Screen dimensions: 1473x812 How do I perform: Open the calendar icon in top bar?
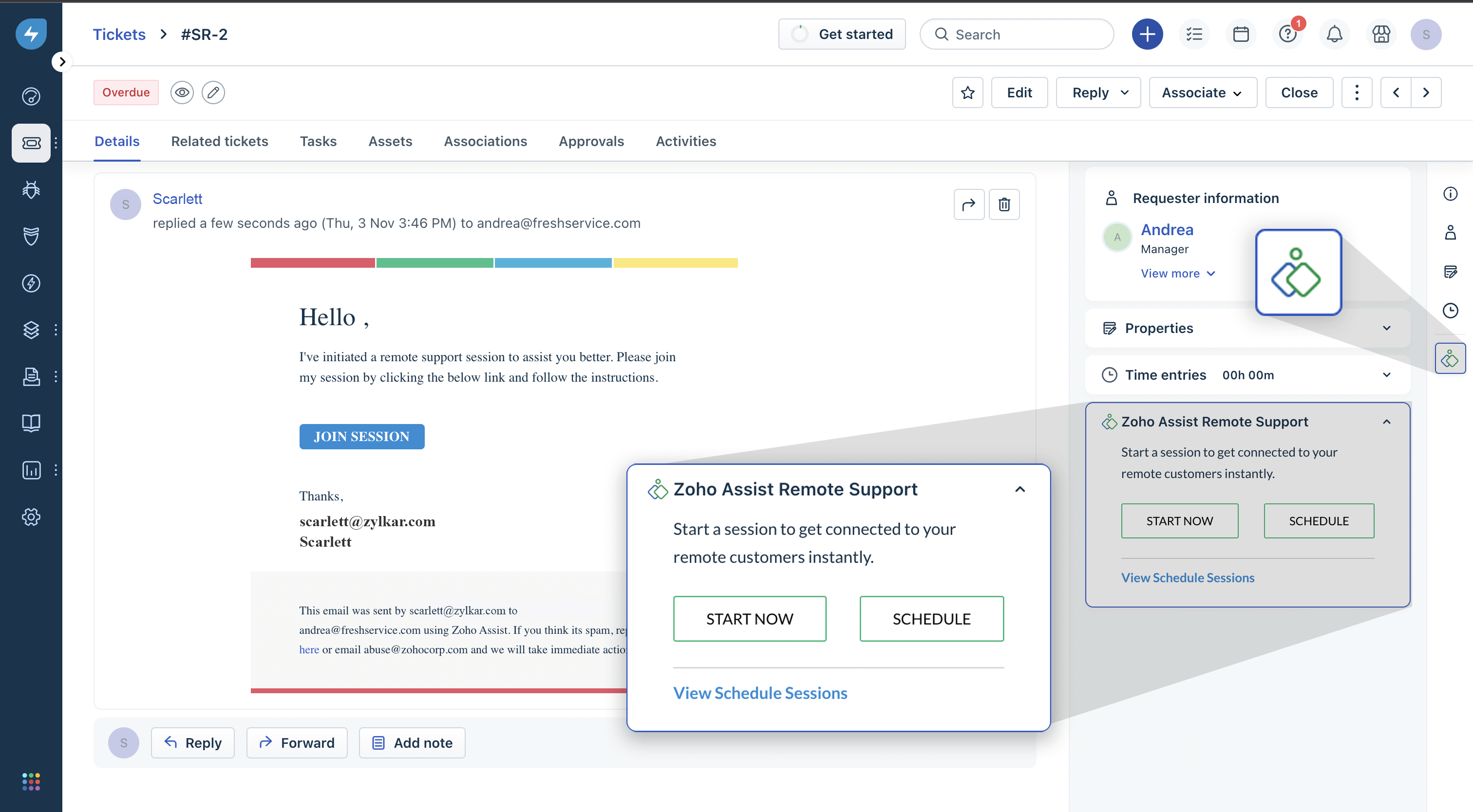pyautogui.click(x=1241, y=34)
